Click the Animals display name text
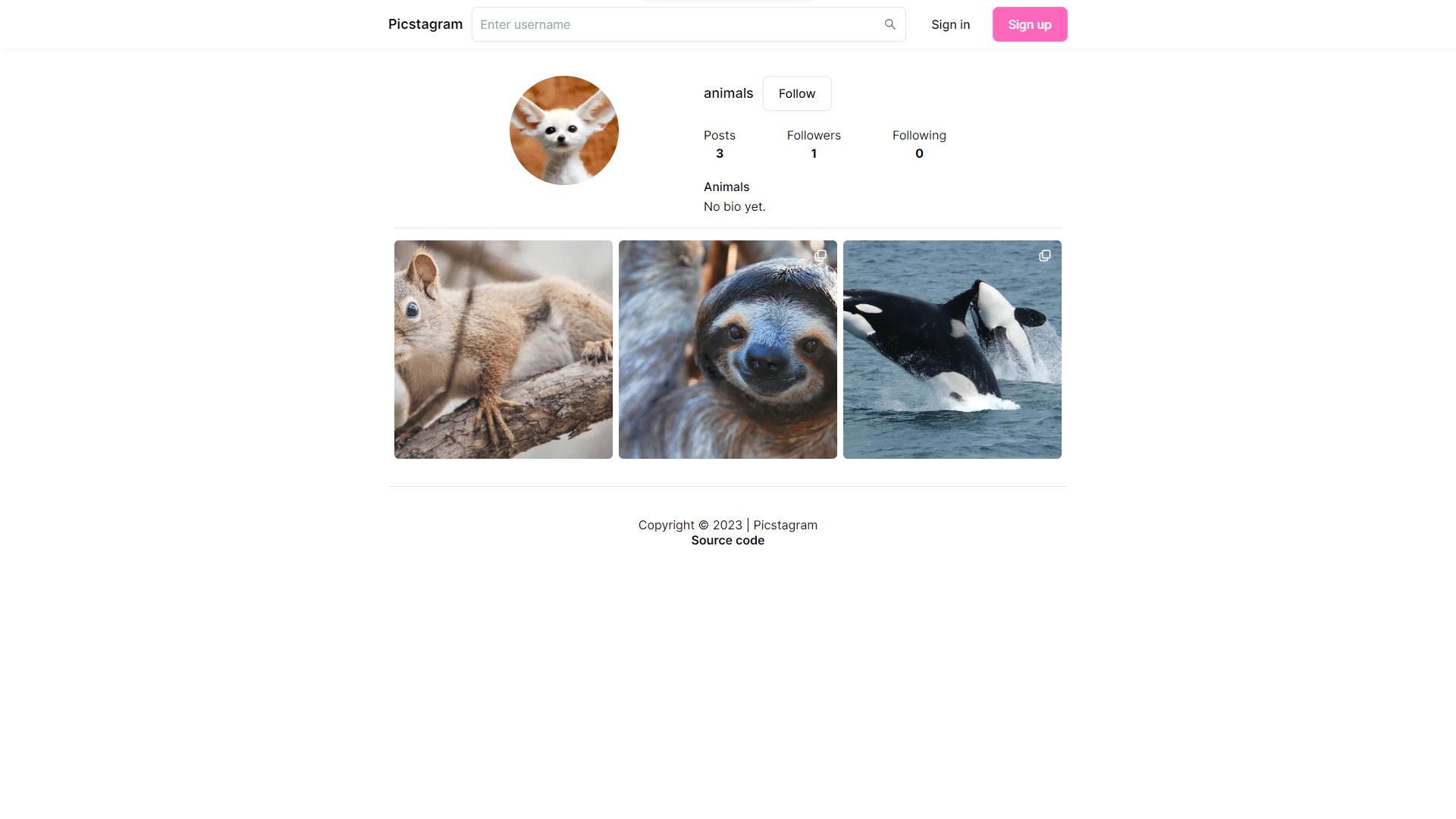Viewport: 1456px width, 819px height. (x=726, y=187)
